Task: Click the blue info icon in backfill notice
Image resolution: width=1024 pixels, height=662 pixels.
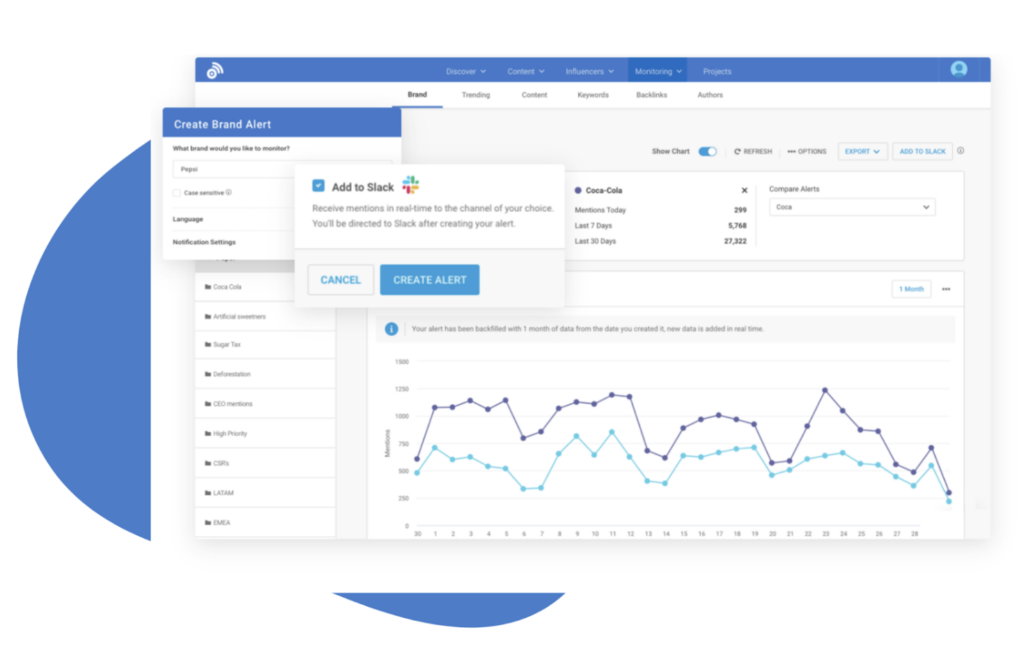Action: (x=391, y=329)
